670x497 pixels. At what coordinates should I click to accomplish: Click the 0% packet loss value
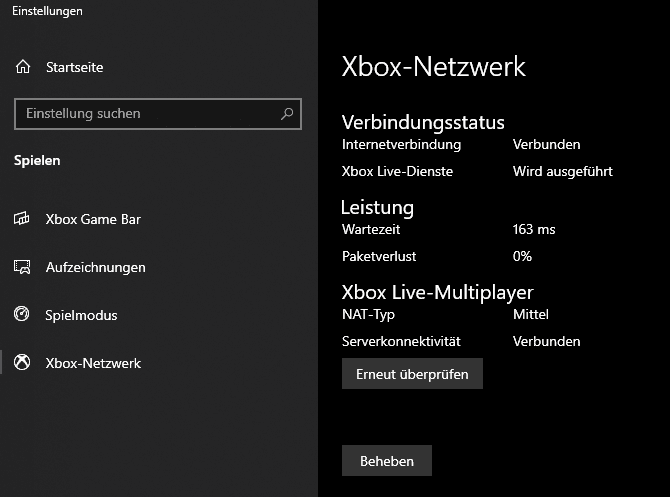coord(522,256)
